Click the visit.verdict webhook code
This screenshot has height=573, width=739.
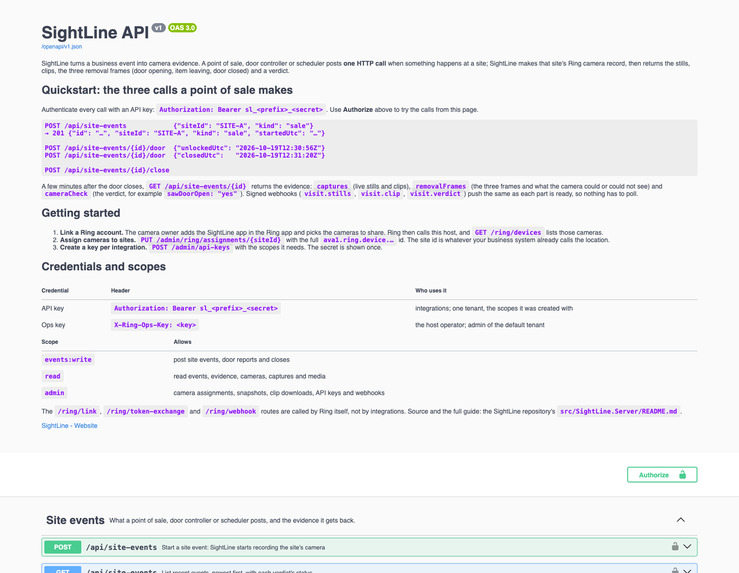(x=435, y=194)
